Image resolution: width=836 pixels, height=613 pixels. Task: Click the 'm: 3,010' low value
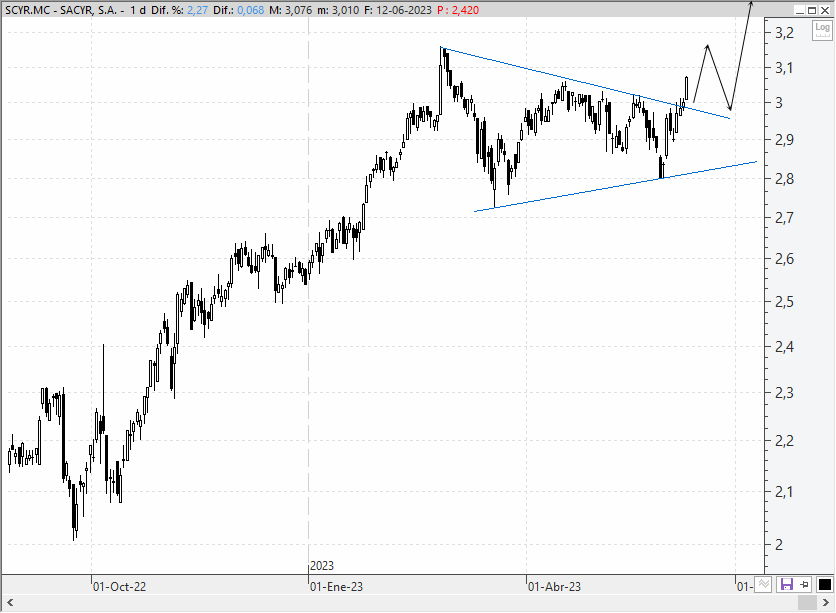[x=338, y=10]
